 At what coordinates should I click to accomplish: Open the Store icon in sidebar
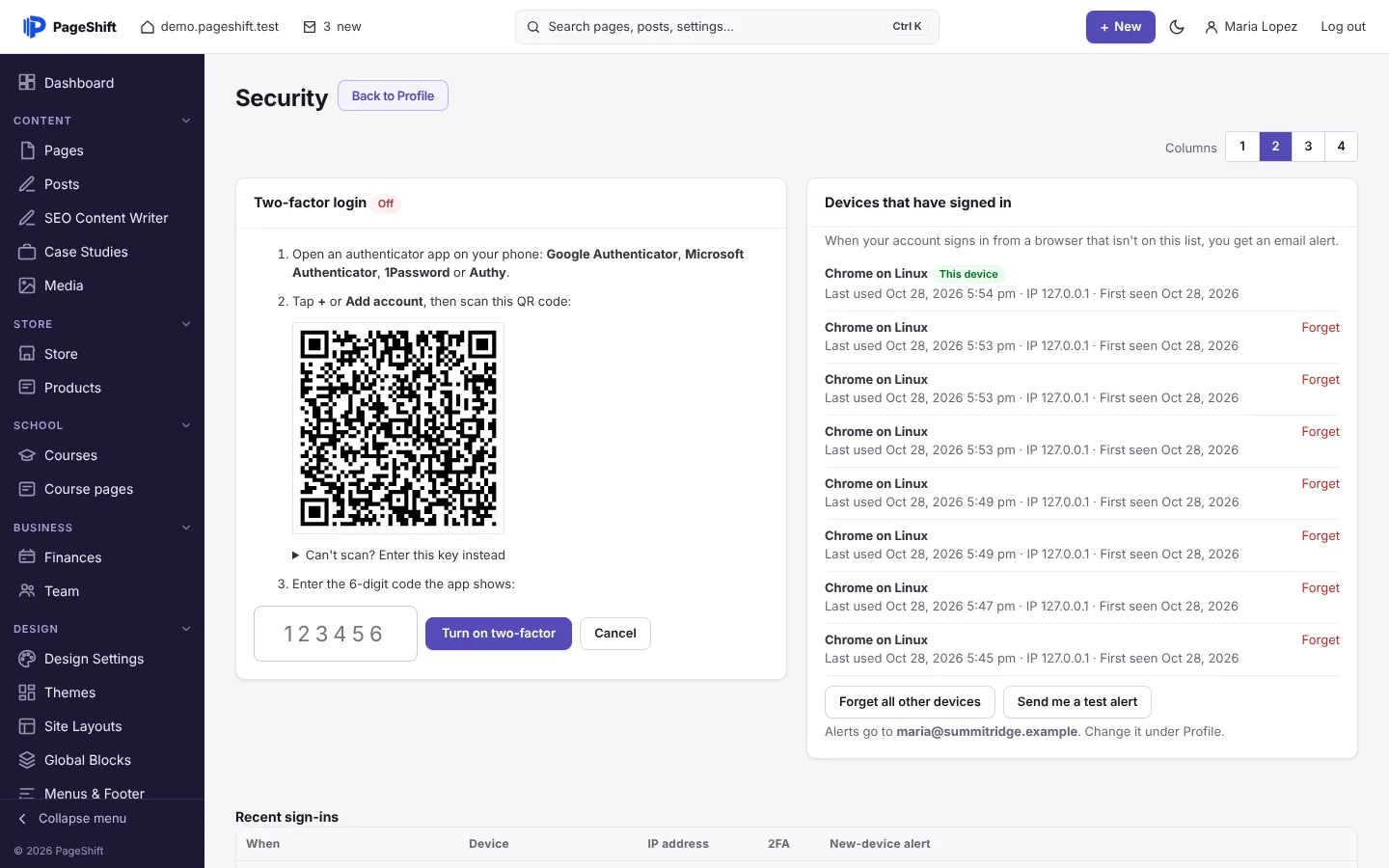(27, 354)
